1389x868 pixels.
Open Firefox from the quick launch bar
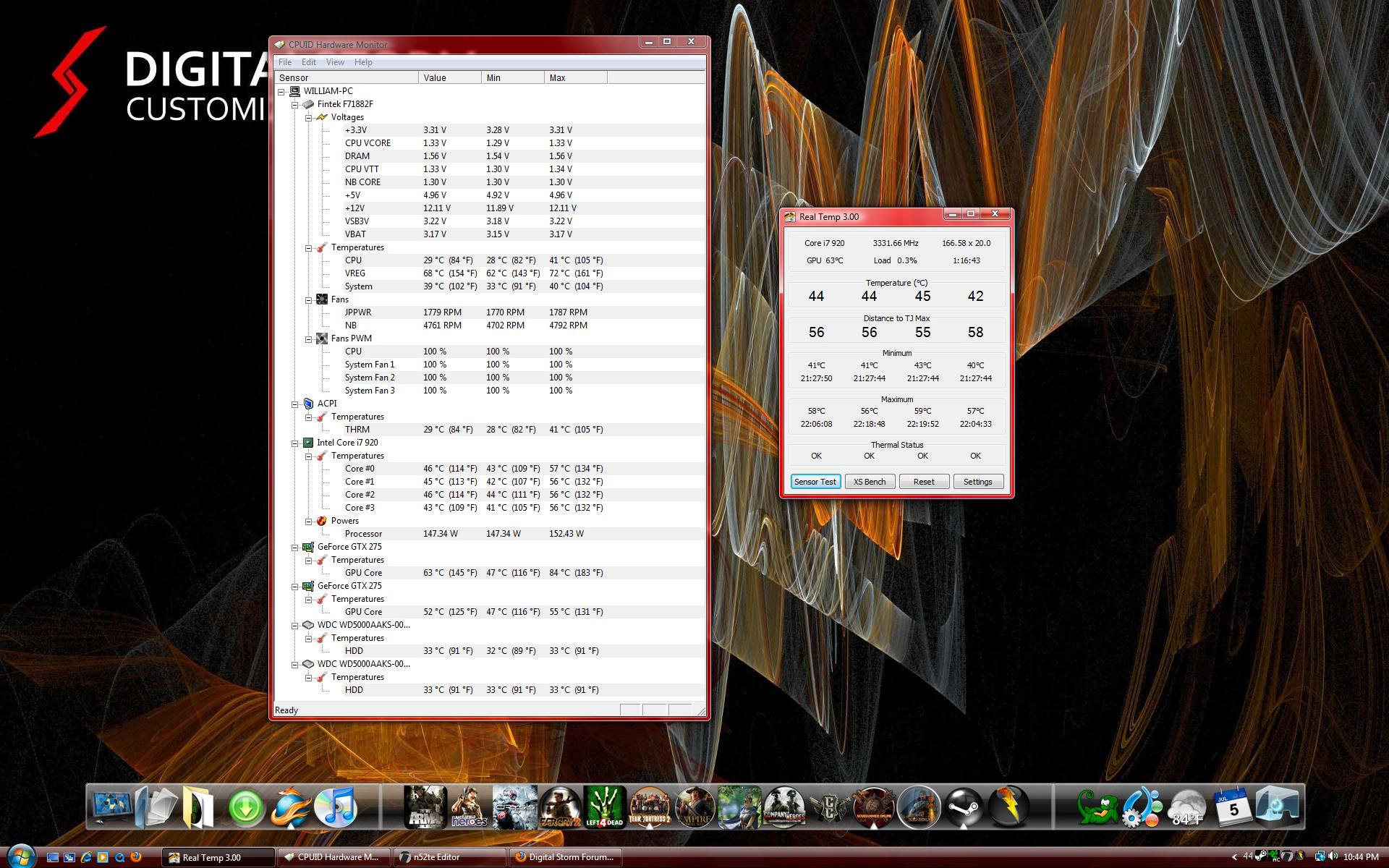[x=136, y=857]
